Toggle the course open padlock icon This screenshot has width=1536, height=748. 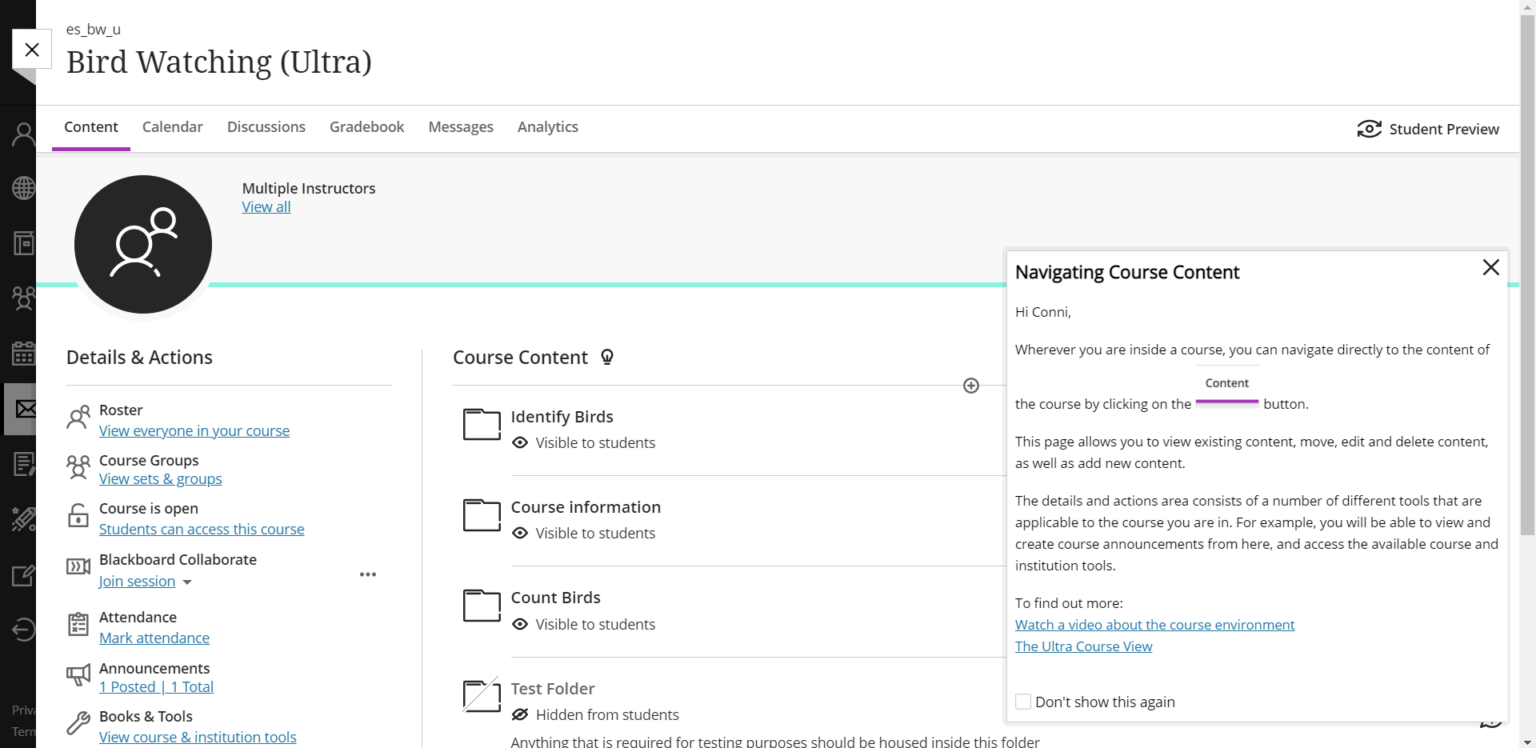point(78,516)
